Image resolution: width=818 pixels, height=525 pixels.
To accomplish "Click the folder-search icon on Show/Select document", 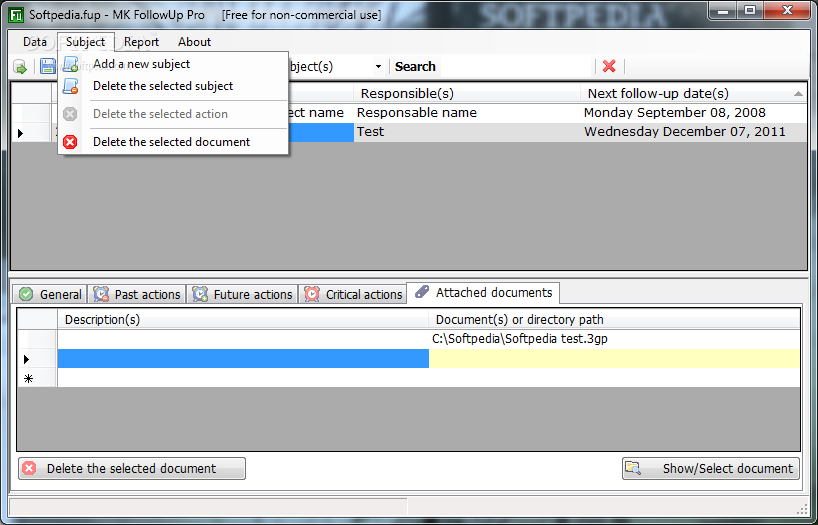I will tap(633, 468).
